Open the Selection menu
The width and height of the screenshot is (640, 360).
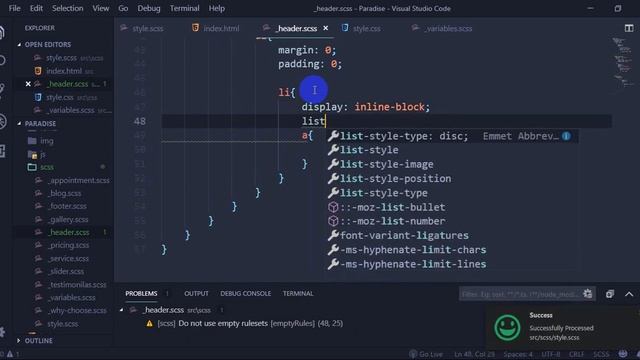coord(67,8)
